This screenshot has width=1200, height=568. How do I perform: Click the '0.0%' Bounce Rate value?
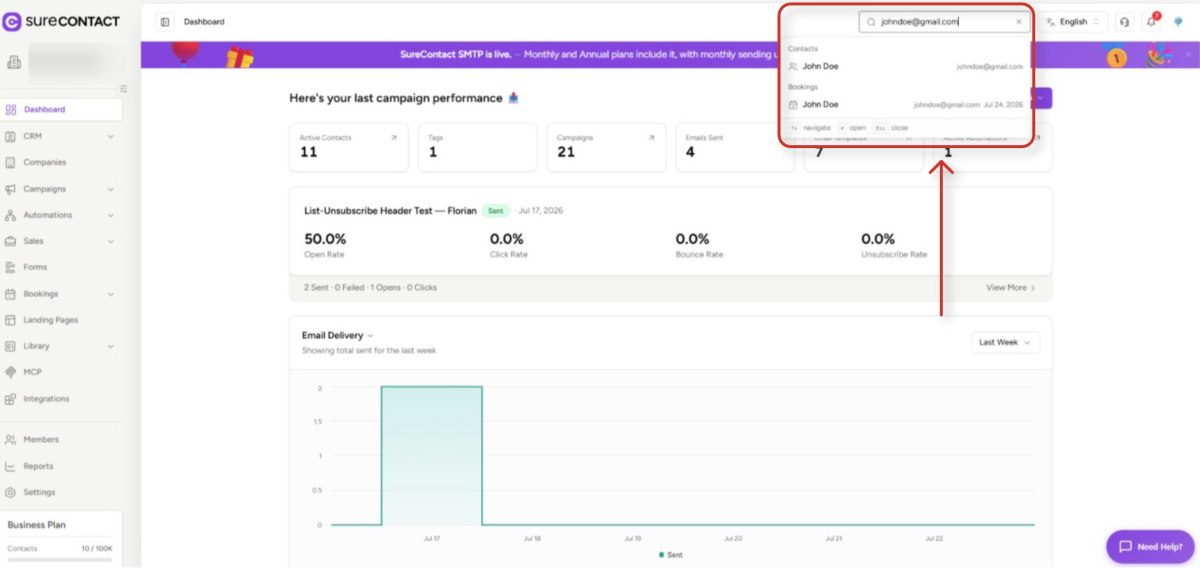point(692,239)
